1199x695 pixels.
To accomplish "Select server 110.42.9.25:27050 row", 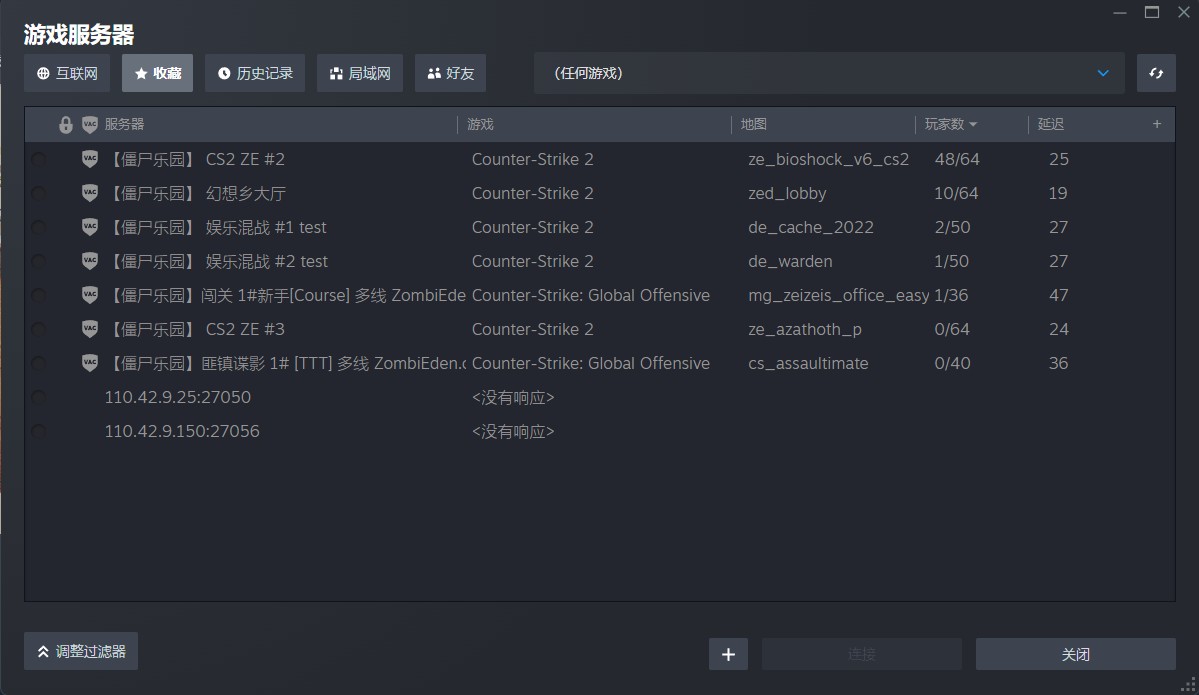I will tap(178, 397).
